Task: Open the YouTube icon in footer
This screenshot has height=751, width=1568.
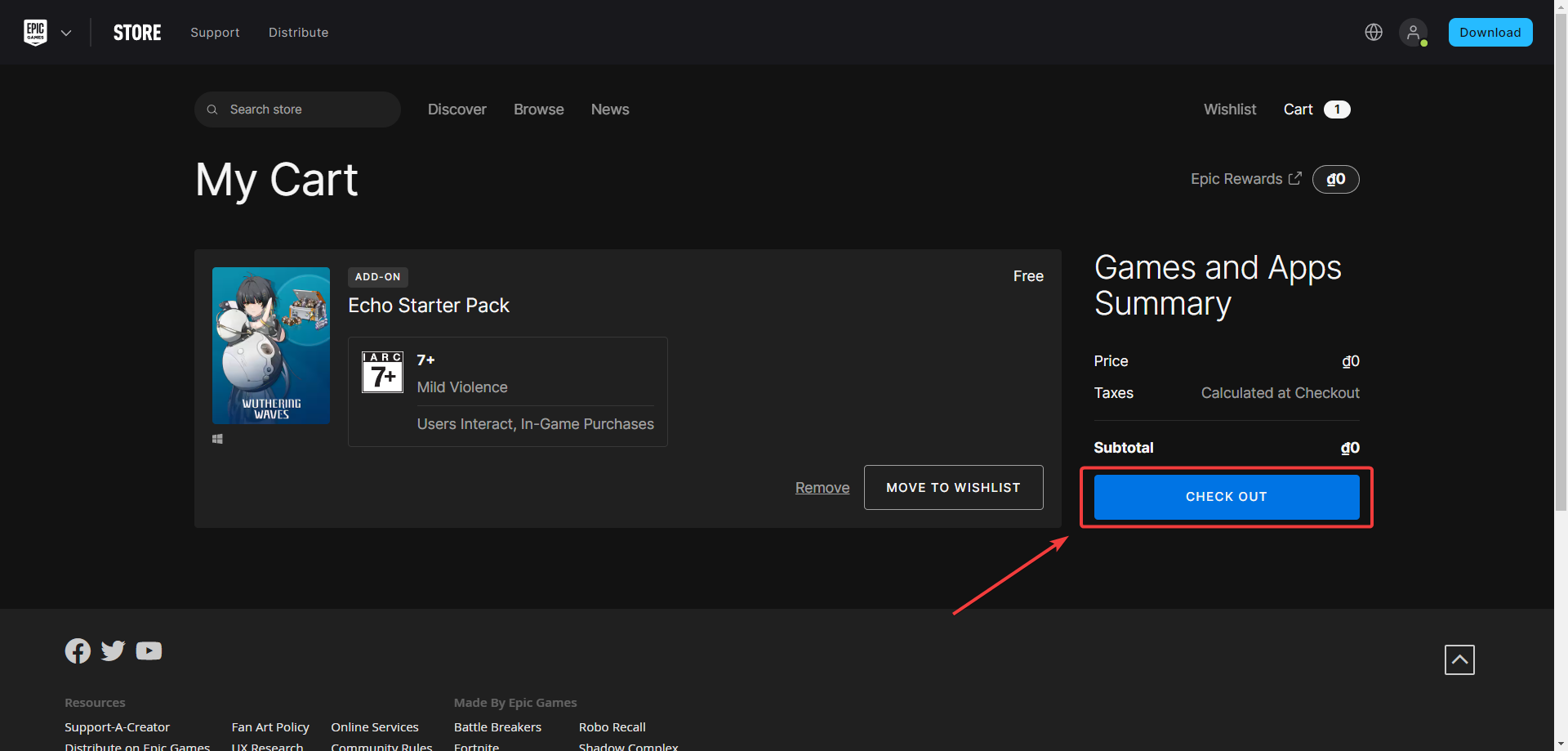Action: tap(149, 650)
